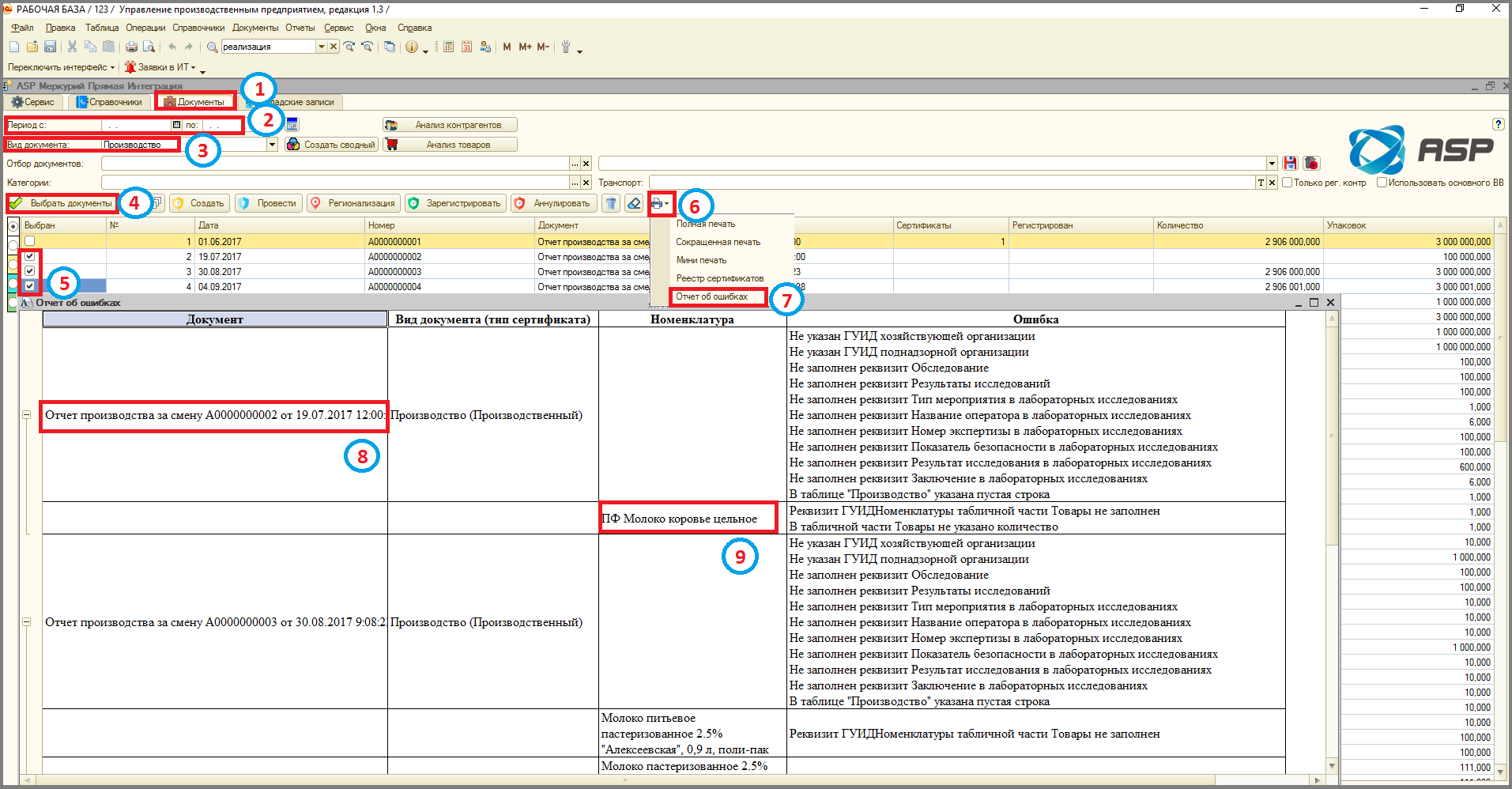Image resolution: width=1512 pixels, height=789 pixels.
Task: Tick the checkbox for document 01.06.2017
Action: pos(29,241)
